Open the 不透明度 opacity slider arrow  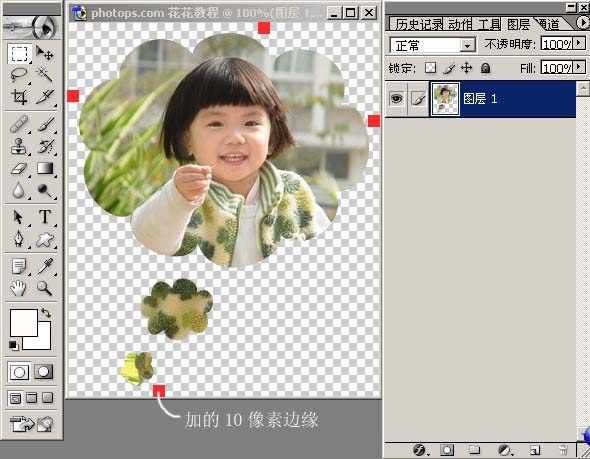(x=579, y=43)
